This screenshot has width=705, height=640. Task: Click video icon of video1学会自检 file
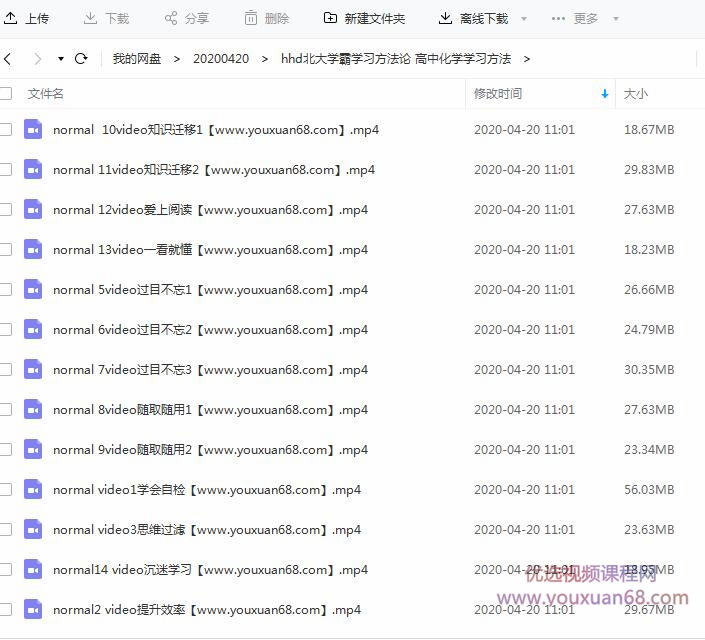(33, 490)
